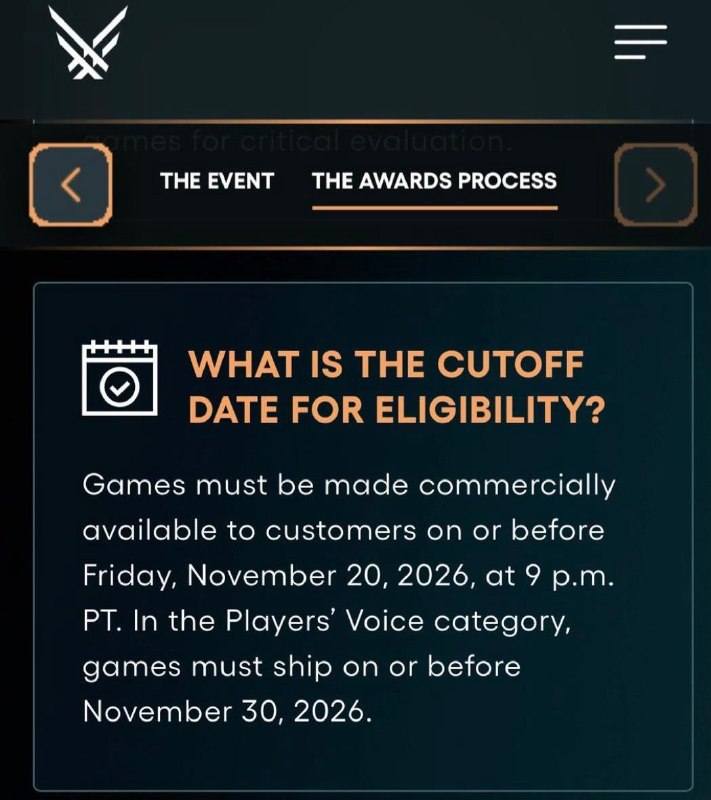Open the hamburger menu icon
Viewport: 711px width, 800px height.
tap(641, 42)
